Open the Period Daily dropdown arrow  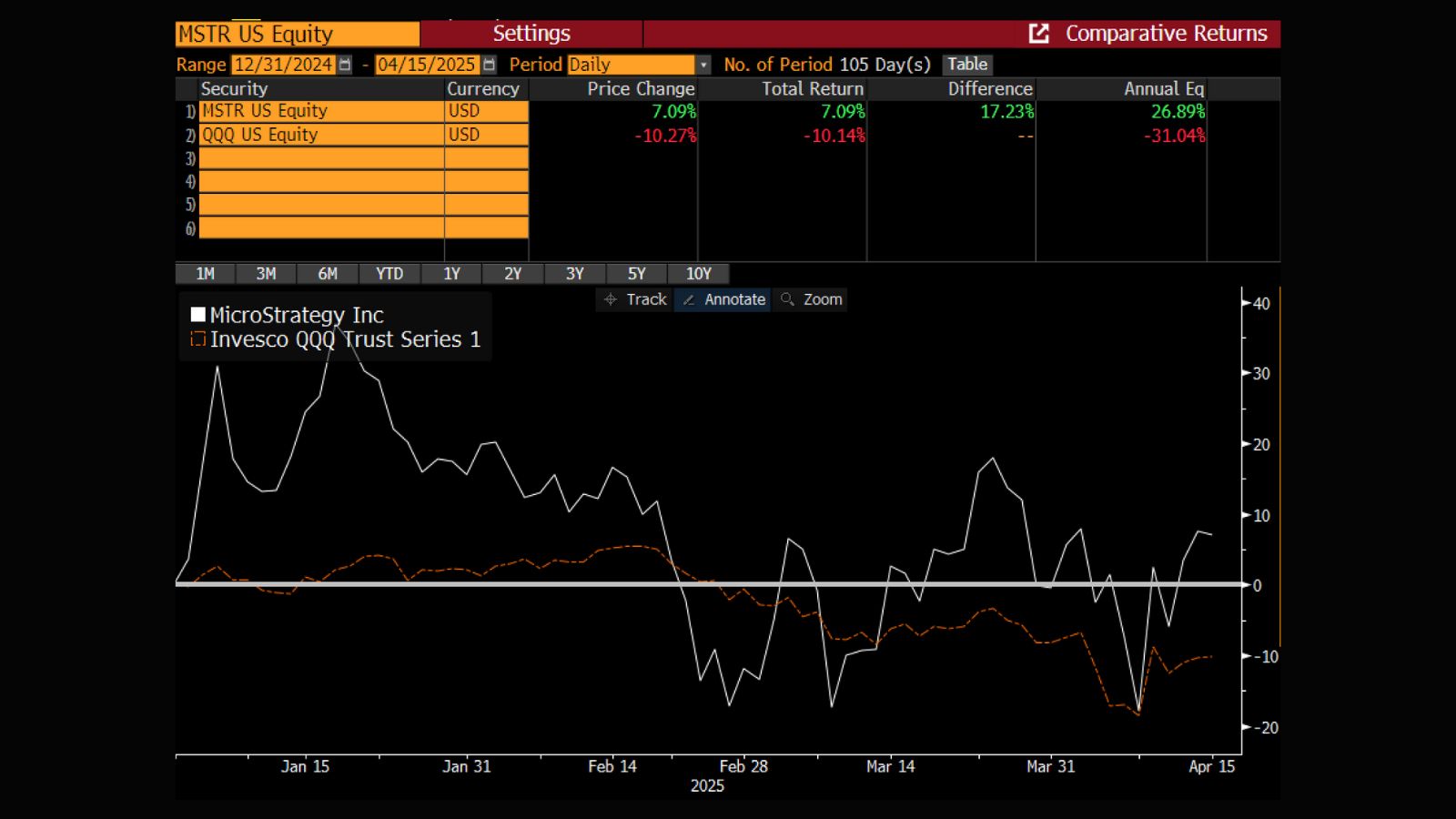(703, 65)
